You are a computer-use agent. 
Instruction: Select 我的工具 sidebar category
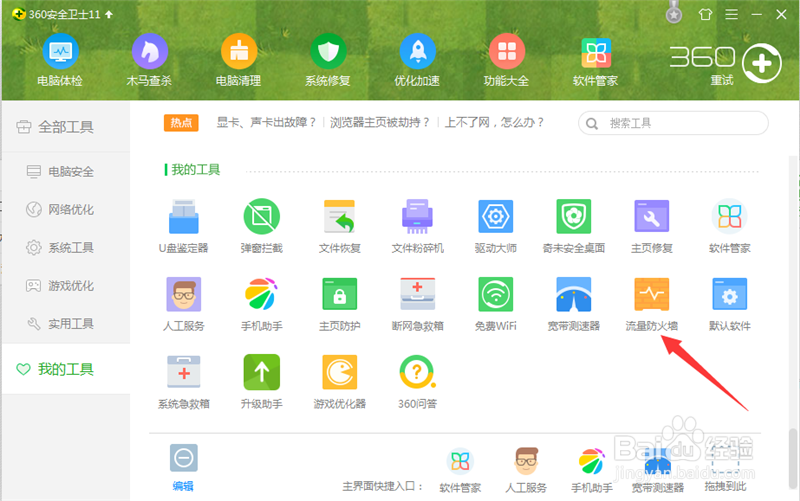(66, 369)
